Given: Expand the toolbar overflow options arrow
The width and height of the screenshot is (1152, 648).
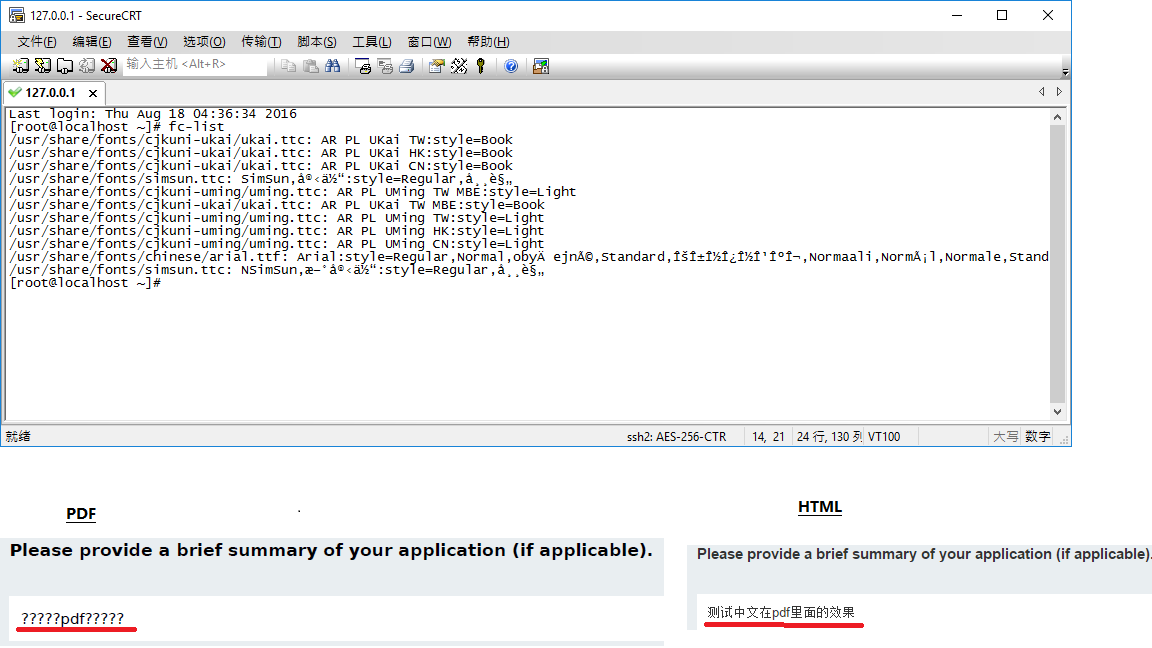Looking at the screenshot, I should click(x=1065, y=71).
